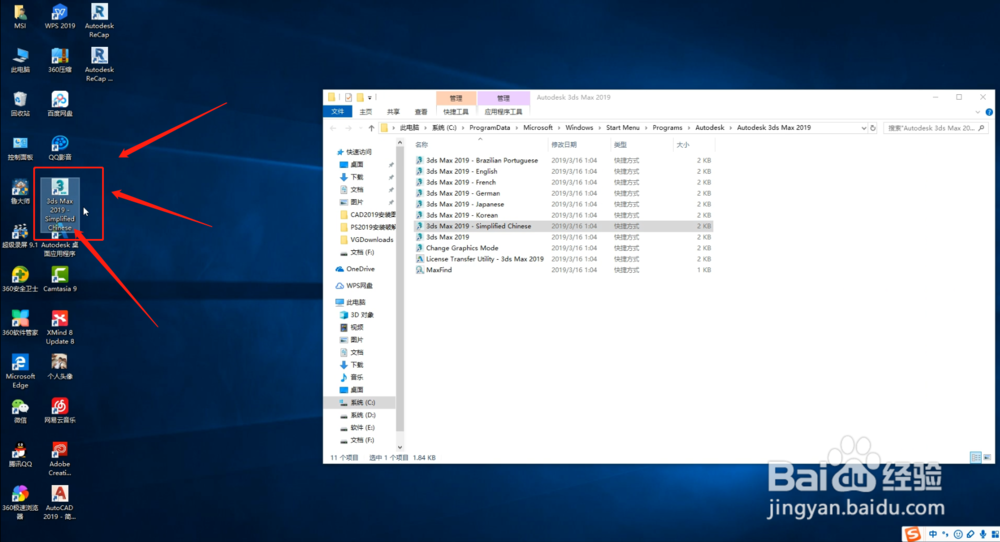This screenshot has width=1000, height=542.
Task: Open 3D 对象 under 此电脑
Action: pos(362,314)
